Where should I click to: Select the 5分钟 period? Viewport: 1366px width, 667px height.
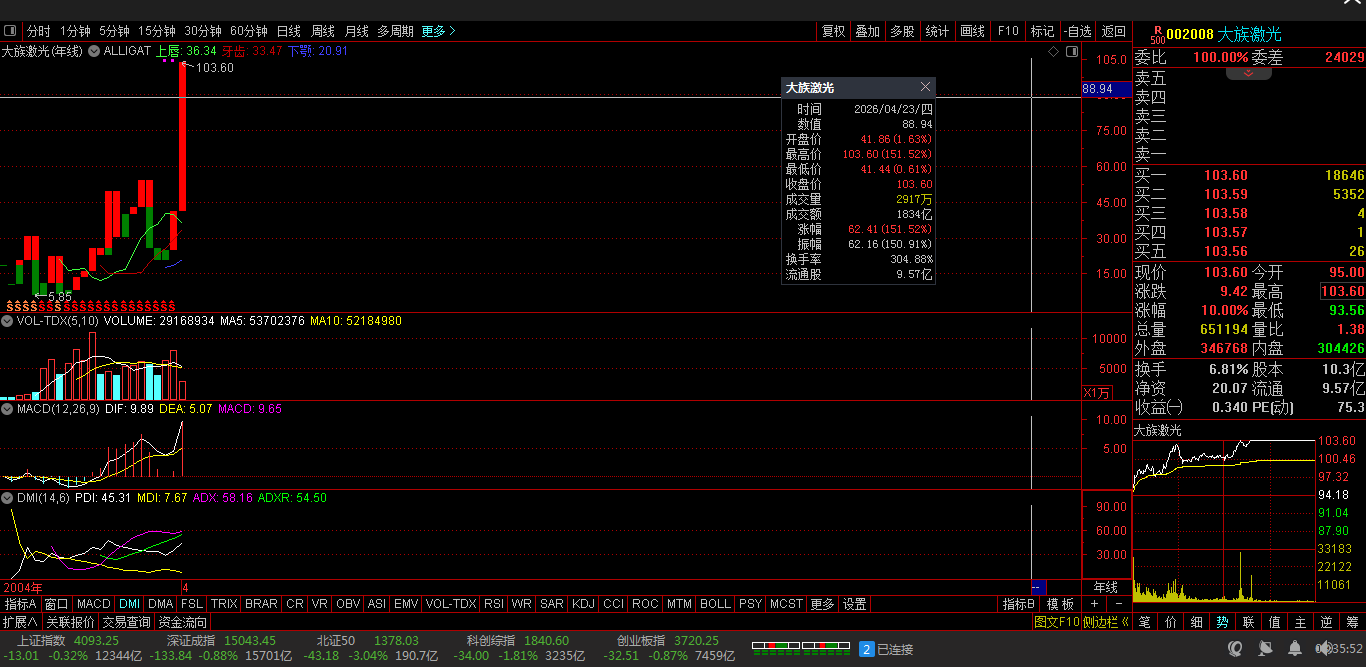(114, 31)
